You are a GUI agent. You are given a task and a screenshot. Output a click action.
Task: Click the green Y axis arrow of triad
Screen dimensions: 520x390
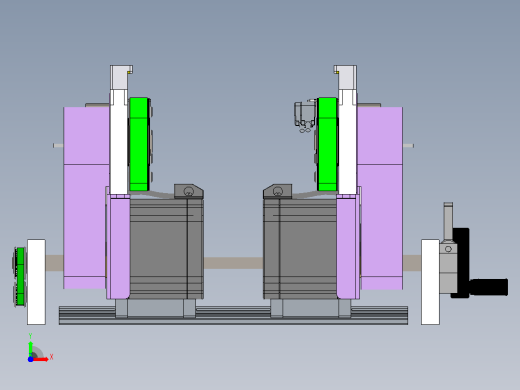[x=31, y=349]
